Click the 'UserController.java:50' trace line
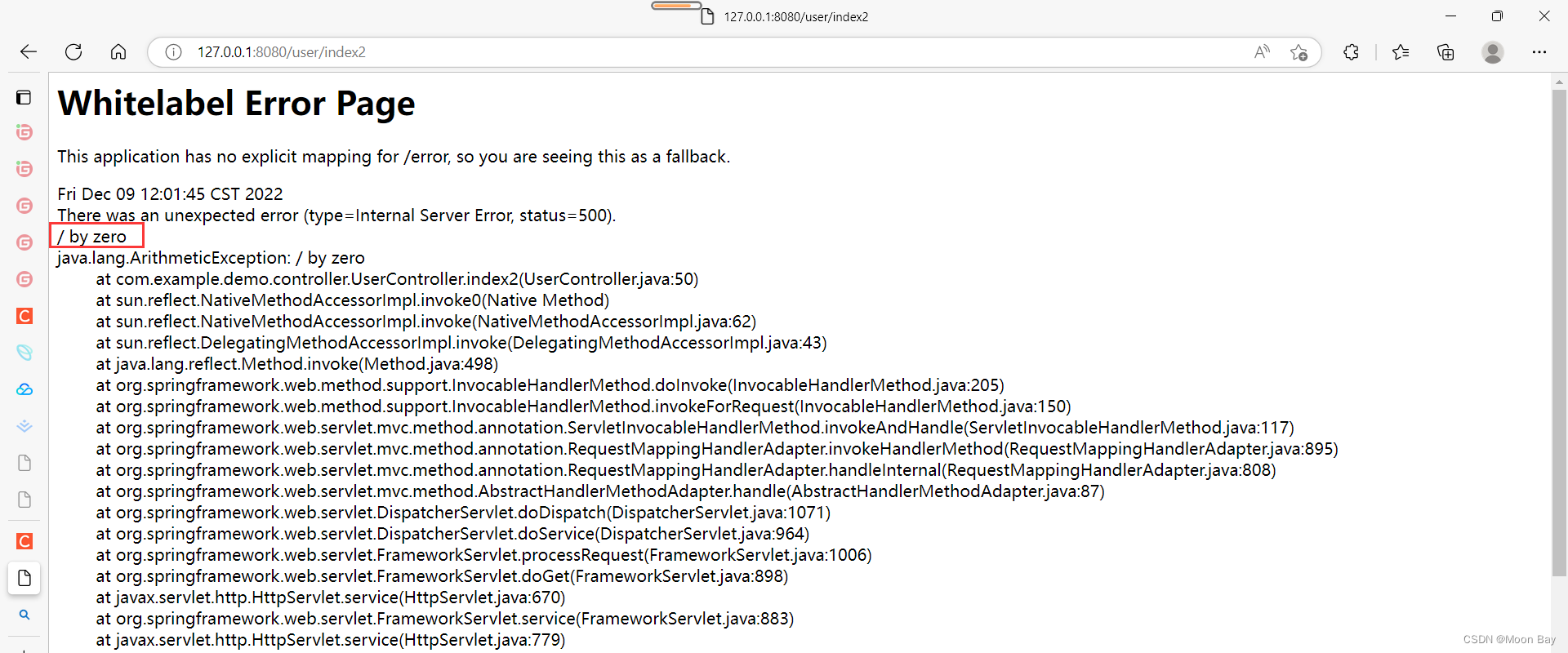The width and height of the screenshot is (1568, 653). click(397, 279)
